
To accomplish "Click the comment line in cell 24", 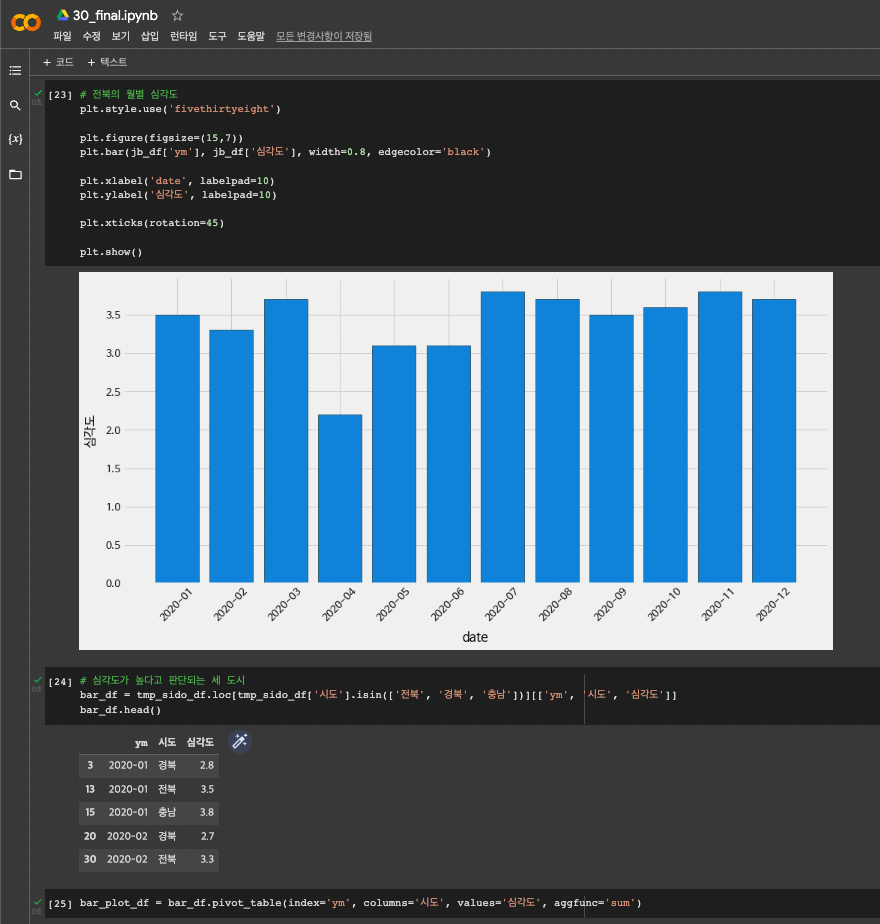I will click(162, 680).
